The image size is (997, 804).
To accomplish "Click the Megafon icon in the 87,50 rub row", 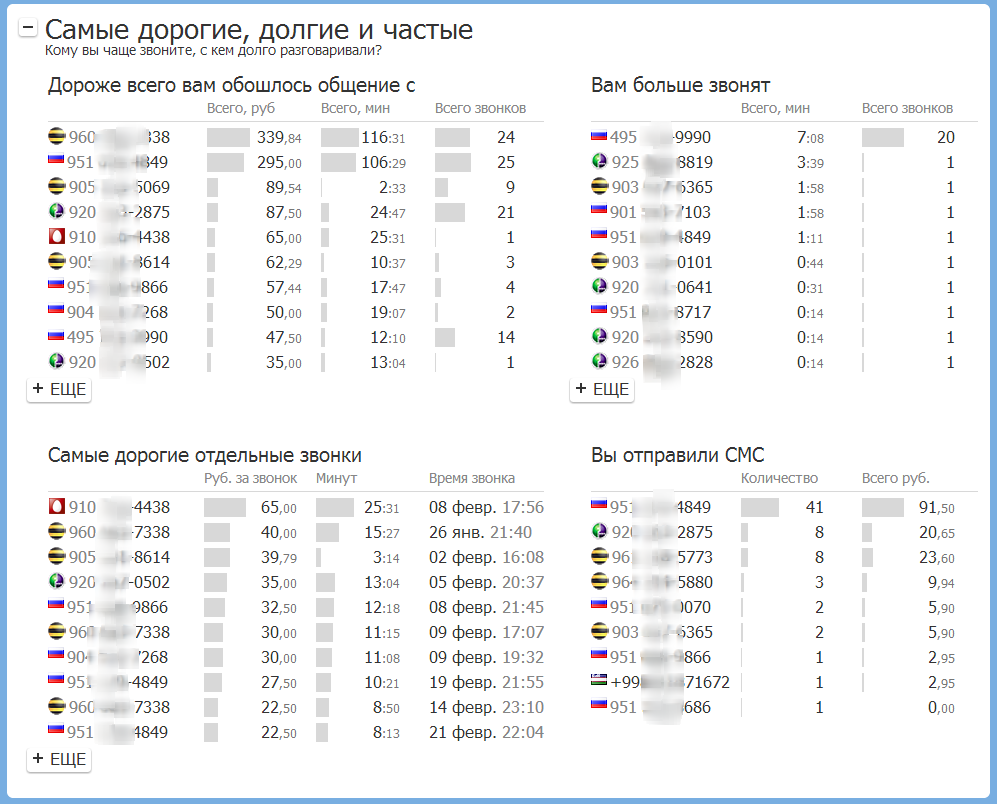I will point(57,211).
